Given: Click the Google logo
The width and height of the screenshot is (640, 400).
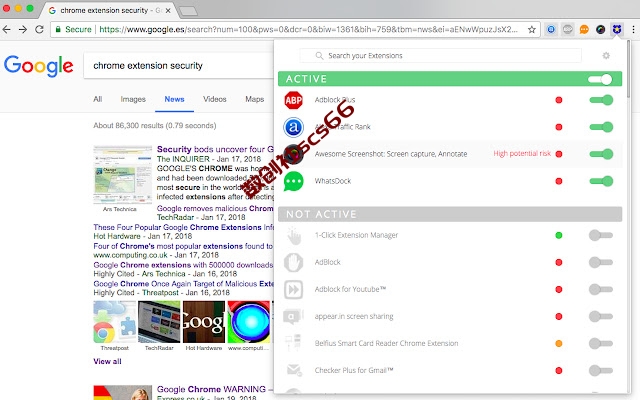Looking at the screenshot, I should (x=39, y=66).
